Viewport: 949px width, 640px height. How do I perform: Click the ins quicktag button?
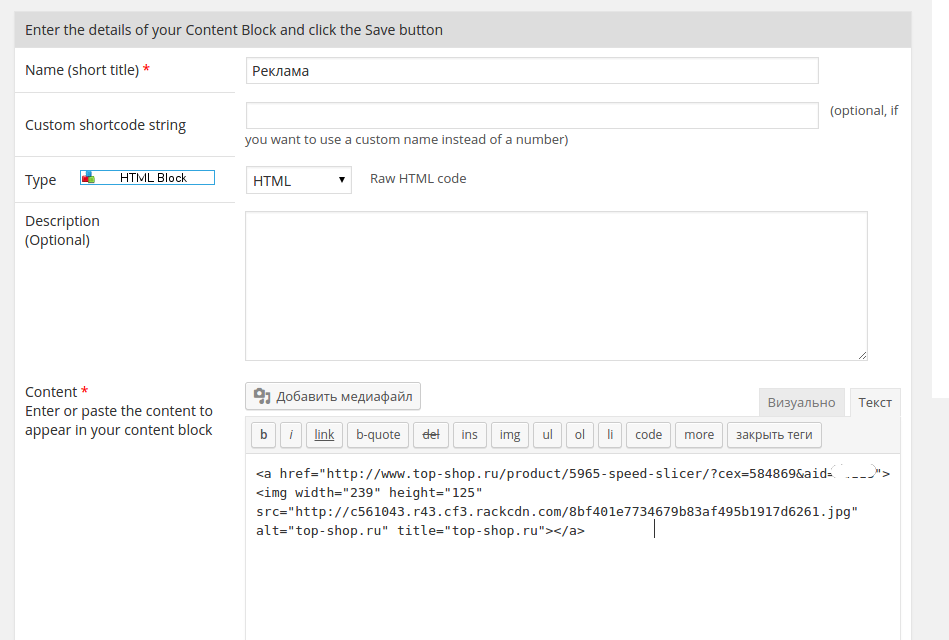469,435
